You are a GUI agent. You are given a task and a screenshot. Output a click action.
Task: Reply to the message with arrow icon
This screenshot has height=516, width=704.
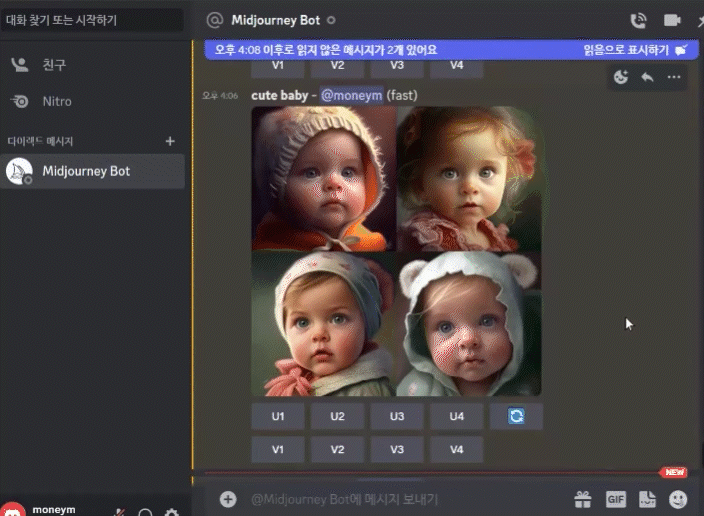(x=647, y=77)
